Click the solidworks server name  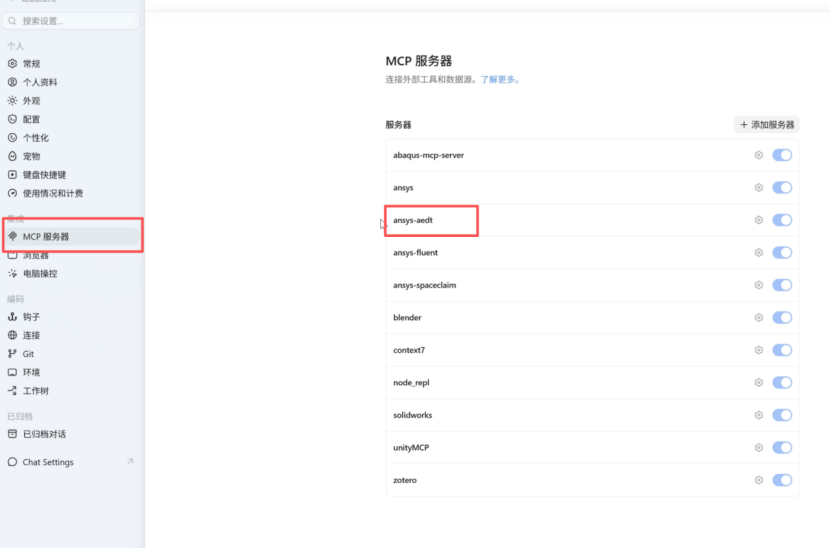click(x=412, y=415)
